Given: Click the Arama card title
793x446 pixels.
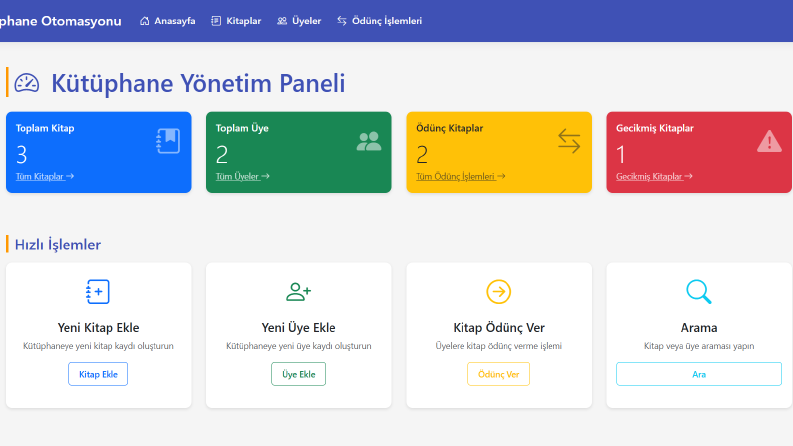Looking at the screenshot, I should [x=698, y=328].
